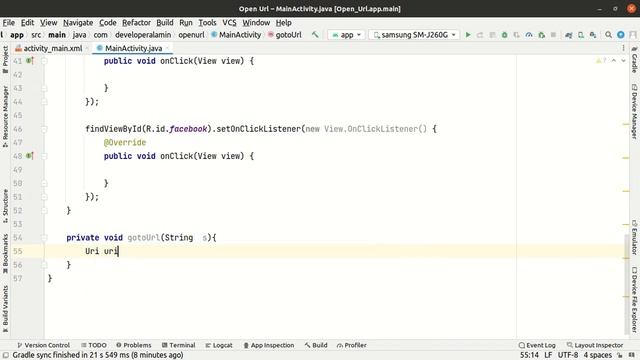The height and width of the screenshot is (360, 640).
Task: Click the read-only lock icon in status bar
Action: (x=620, y=355)
